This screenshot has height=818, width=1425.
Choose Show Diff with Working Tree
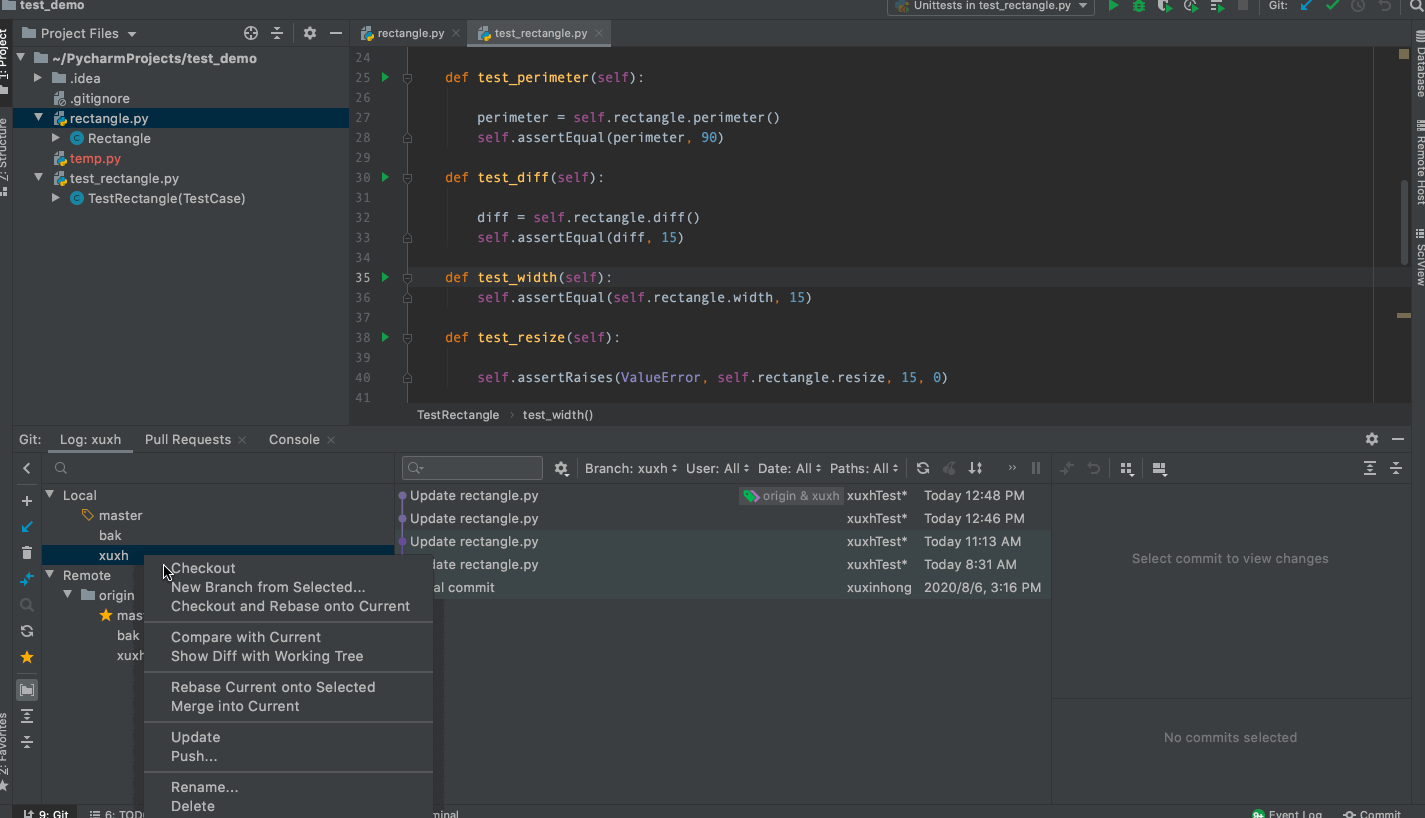267,656
